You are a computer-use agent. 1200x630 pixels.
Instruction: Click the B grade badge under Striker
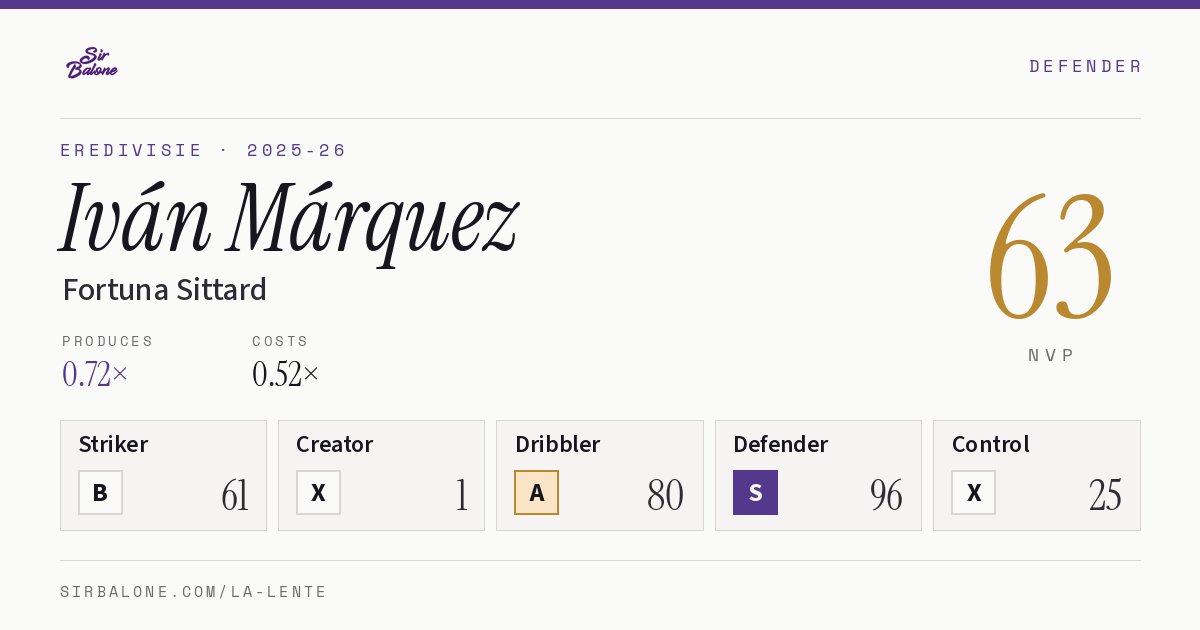click(100, 493)
